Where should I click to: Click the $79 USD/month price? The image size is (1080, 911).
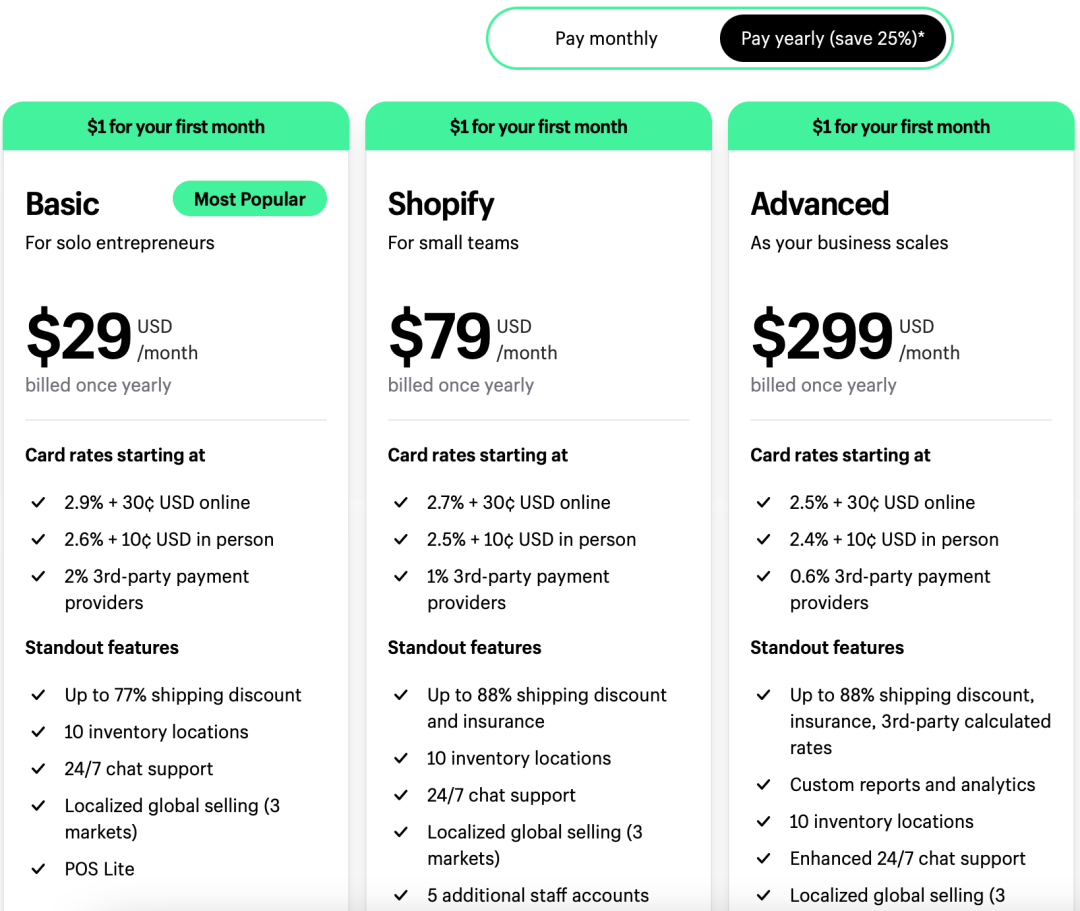(472, 337)
